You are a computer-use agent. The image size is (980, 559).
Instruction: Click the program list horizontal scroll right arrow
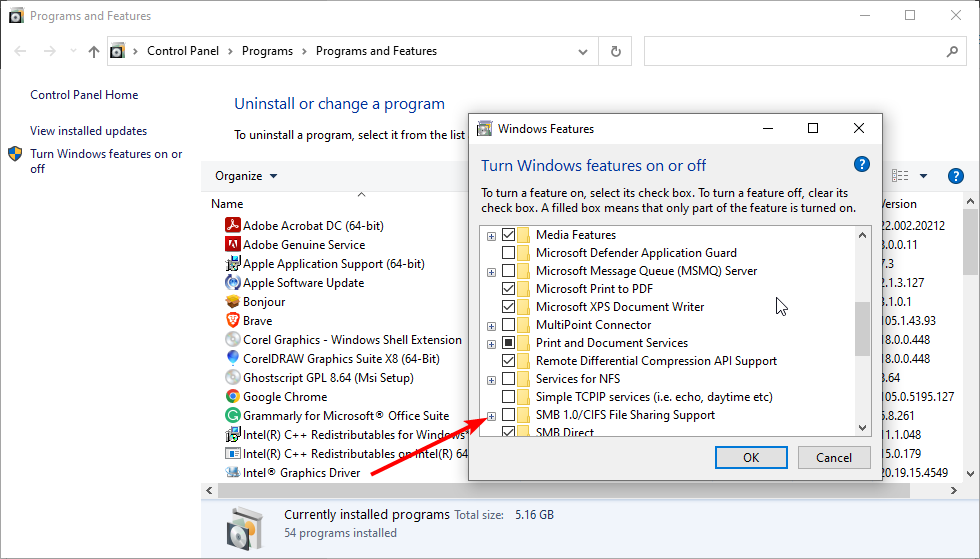tap(954, 491)
